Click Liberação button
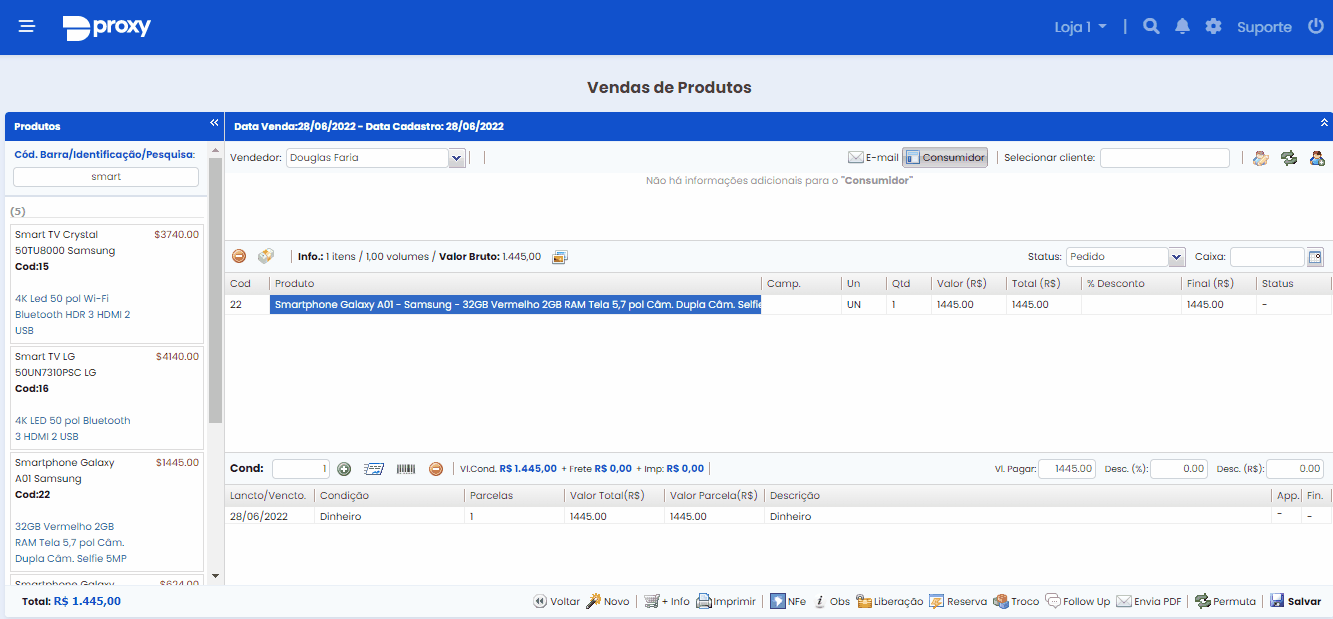This screenshot has height=619, width=1333. tap(890, 601)
